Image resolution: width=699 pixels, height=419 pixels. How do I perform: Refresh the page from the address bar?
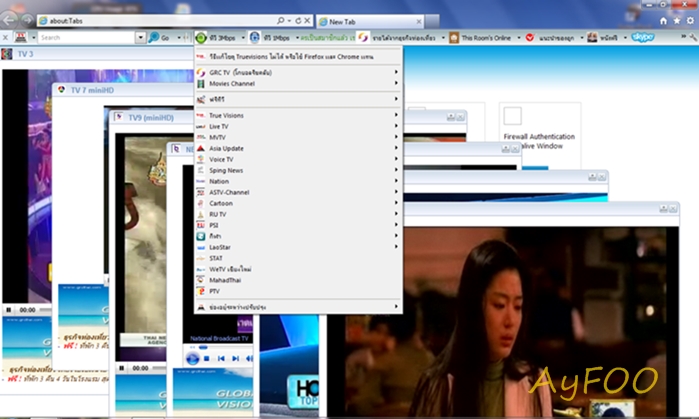(298, 21)
